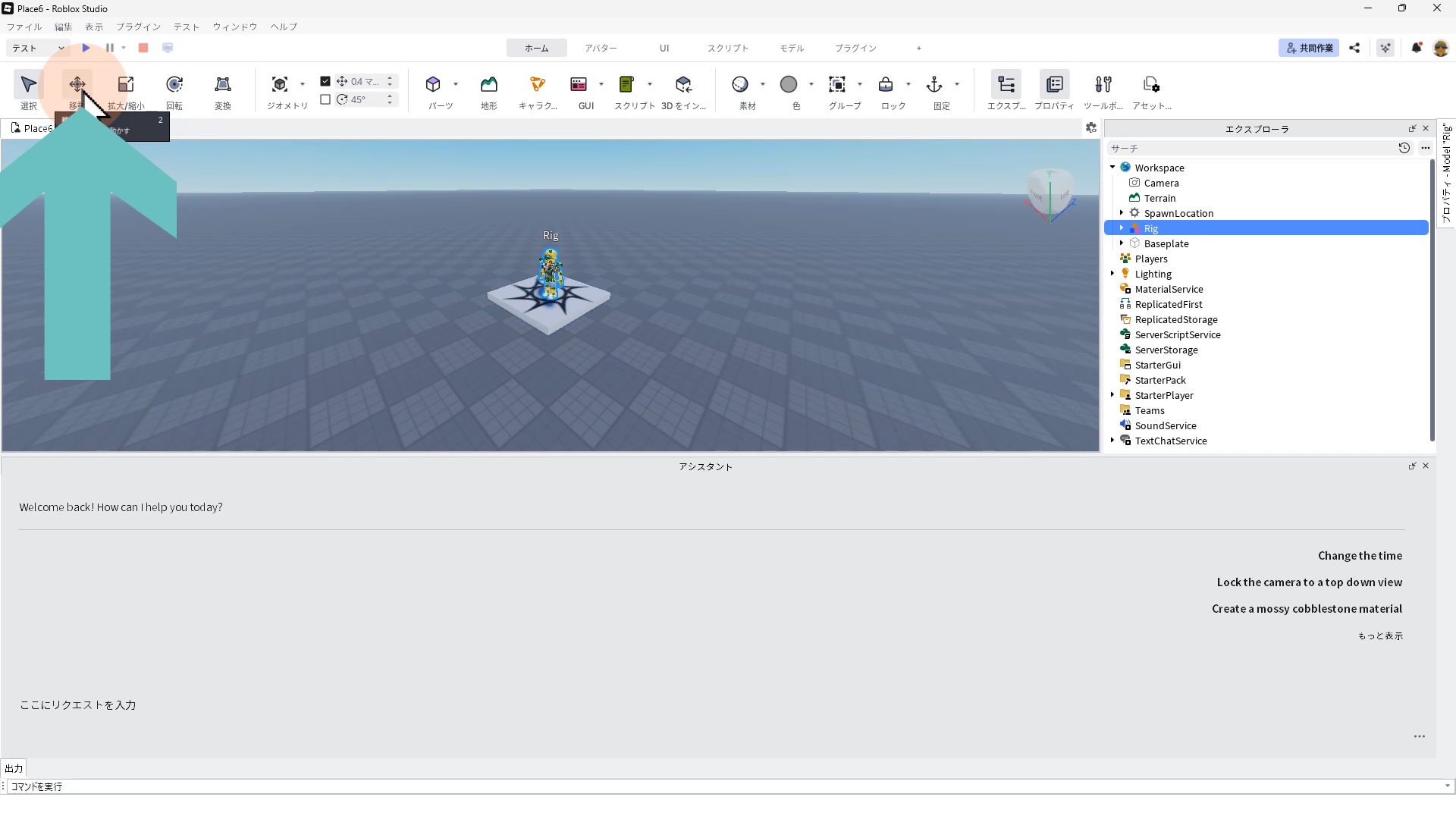Open the Character (キャラク...) tool
The height and width of the screenshot is (819, 1456).
[538, 85]
